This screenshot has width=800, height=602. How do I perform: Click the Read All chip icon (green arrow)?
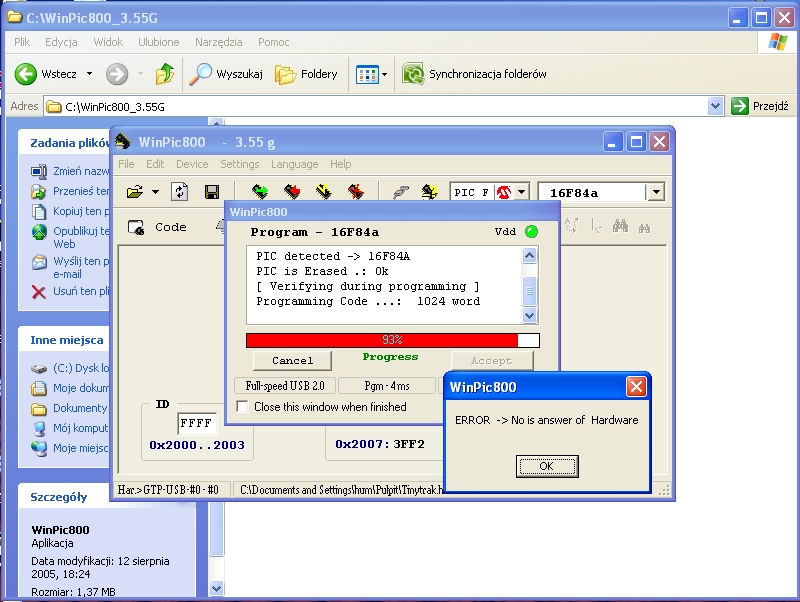pos(260,192)
